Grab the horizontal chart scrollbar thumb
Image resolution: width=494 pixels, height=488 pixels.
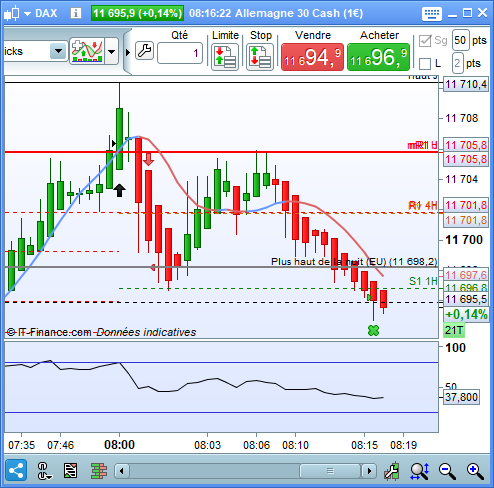[330, 471]
